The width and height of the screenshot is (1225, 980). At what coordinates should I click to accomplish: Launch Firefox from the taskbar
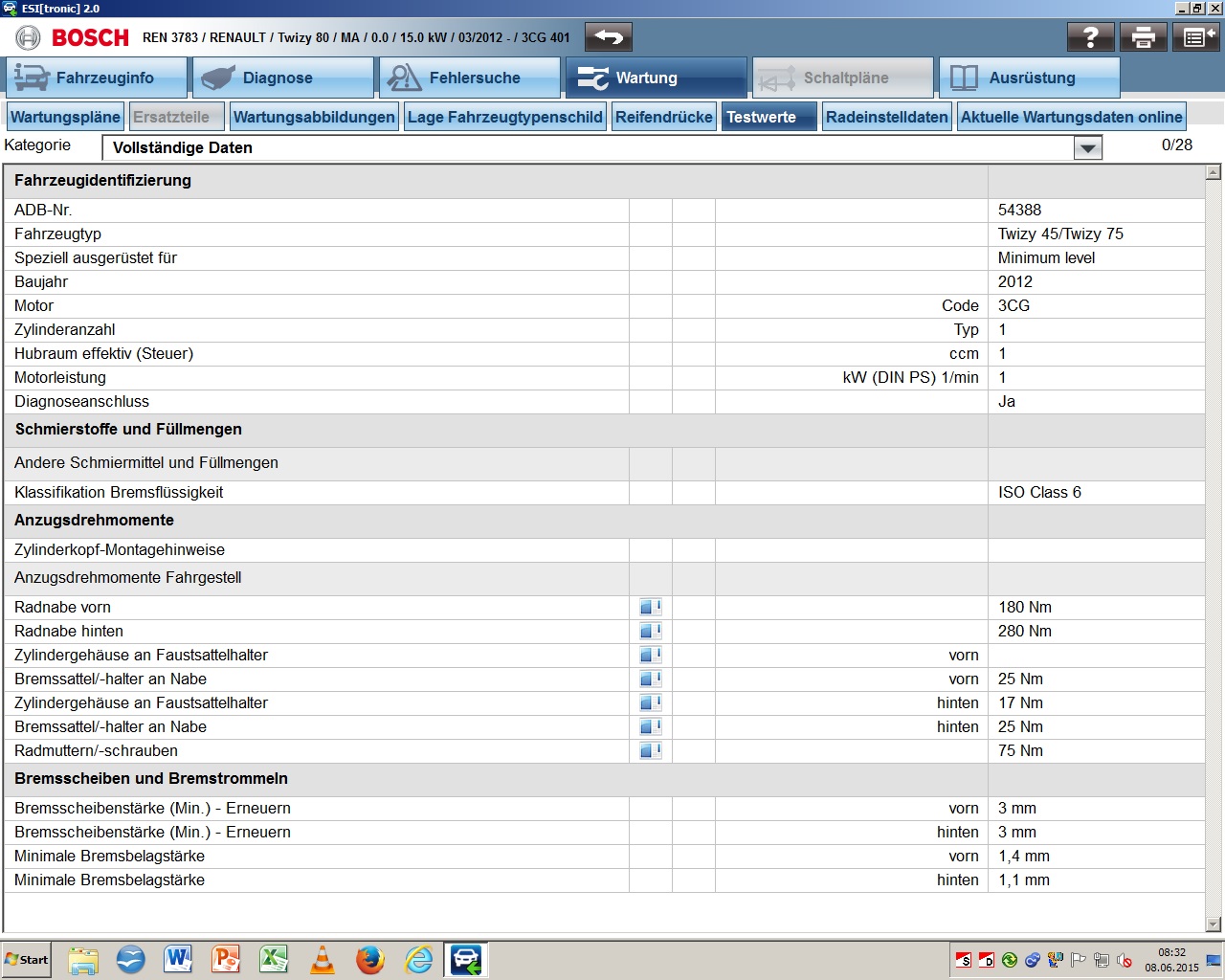[x=369, y=959]
